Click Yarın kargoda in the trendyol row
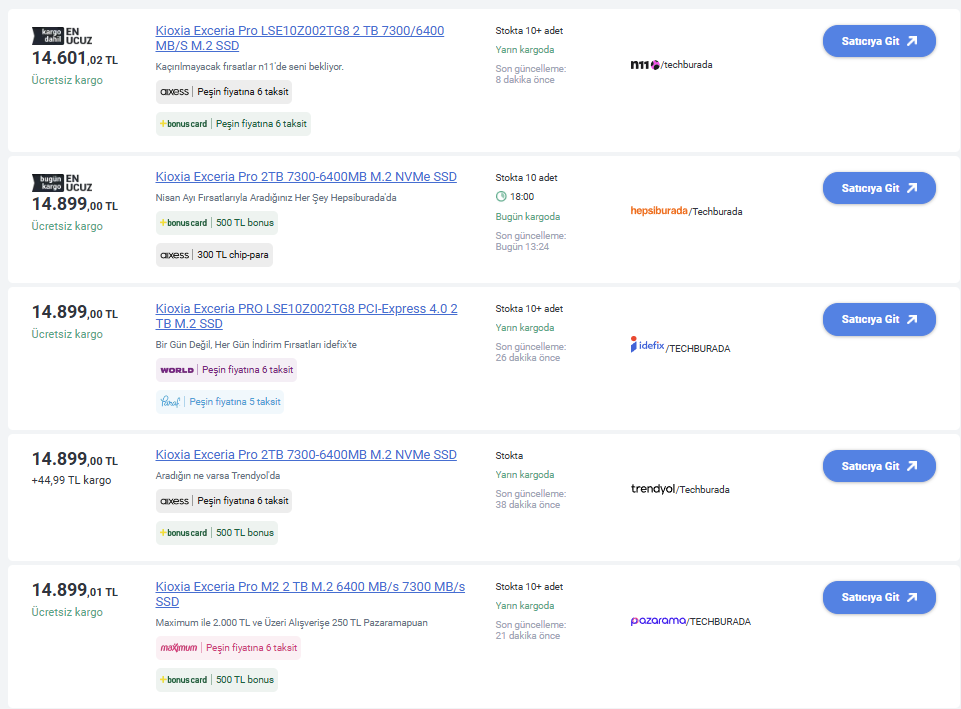The image size is (961, 709). point(525,475)
